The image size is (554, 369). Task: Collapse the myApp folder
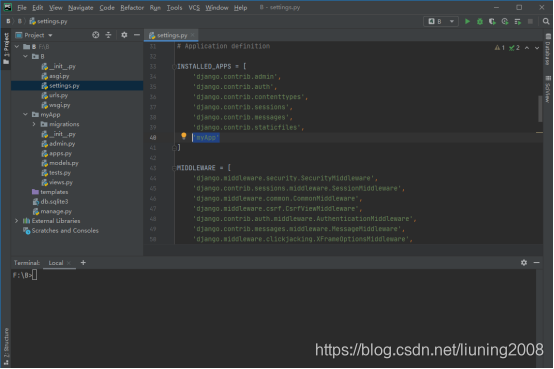pos(25,114)
